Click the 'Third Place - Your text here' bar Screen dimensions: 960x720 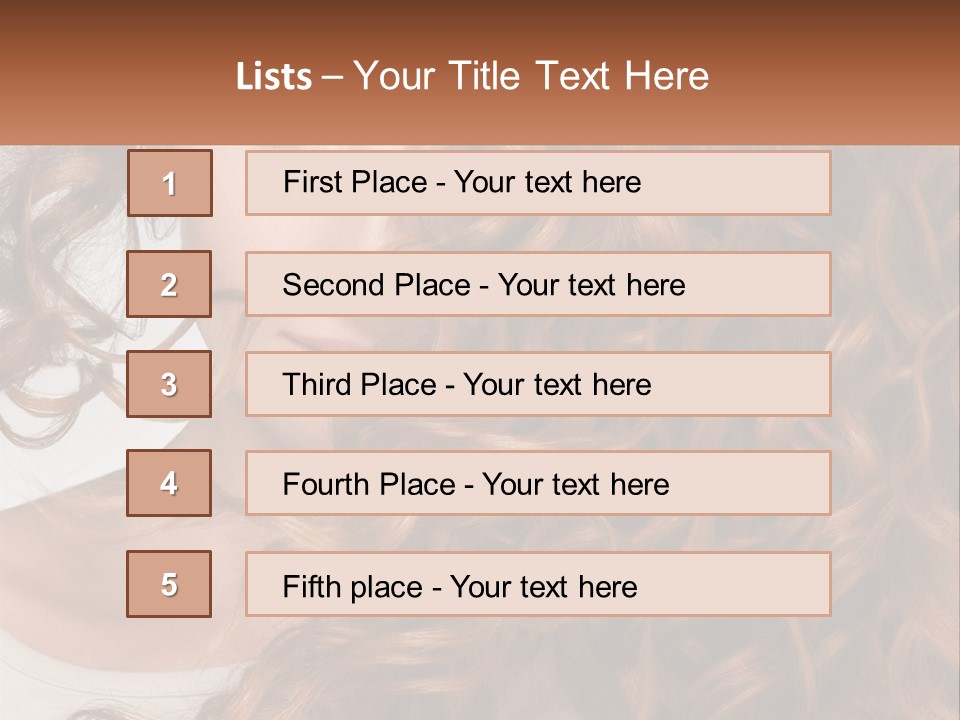(x=538, y=384)
